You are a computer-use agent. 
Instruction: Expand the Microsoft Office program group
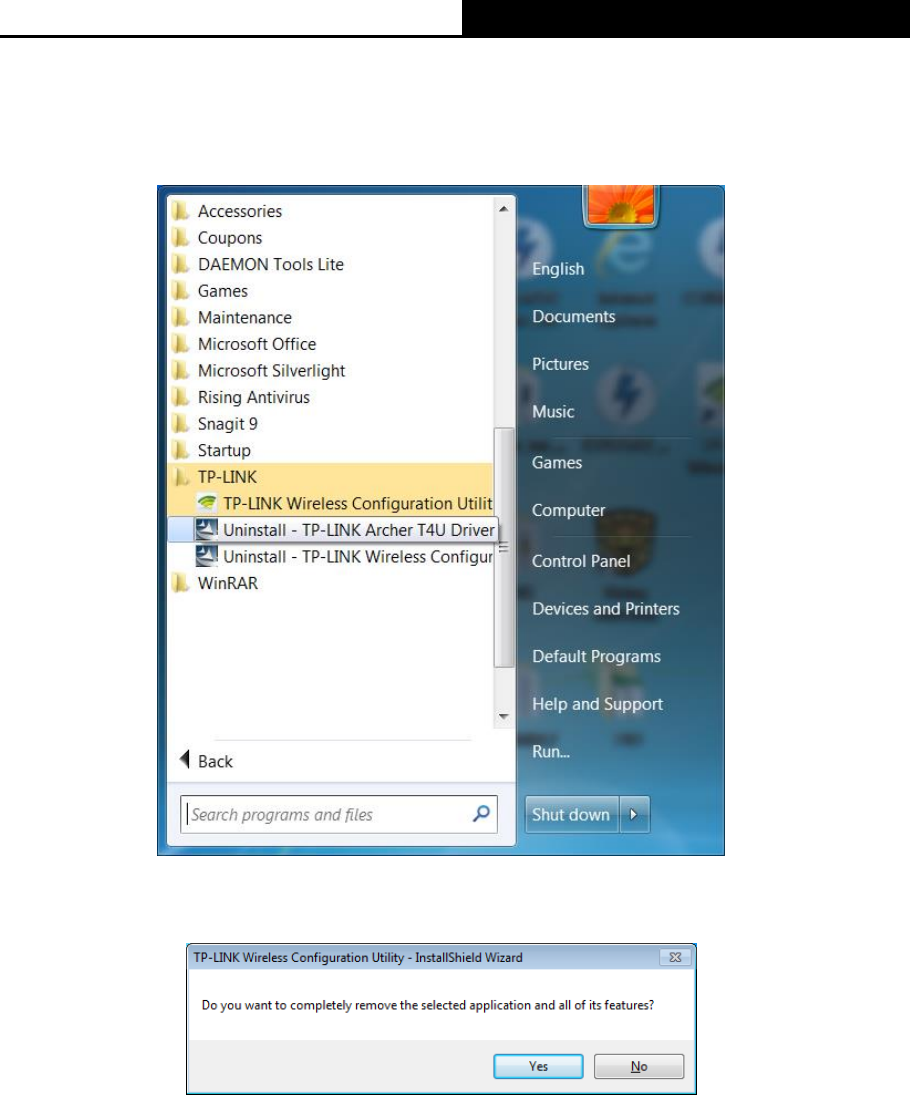[x=330, y=344]
